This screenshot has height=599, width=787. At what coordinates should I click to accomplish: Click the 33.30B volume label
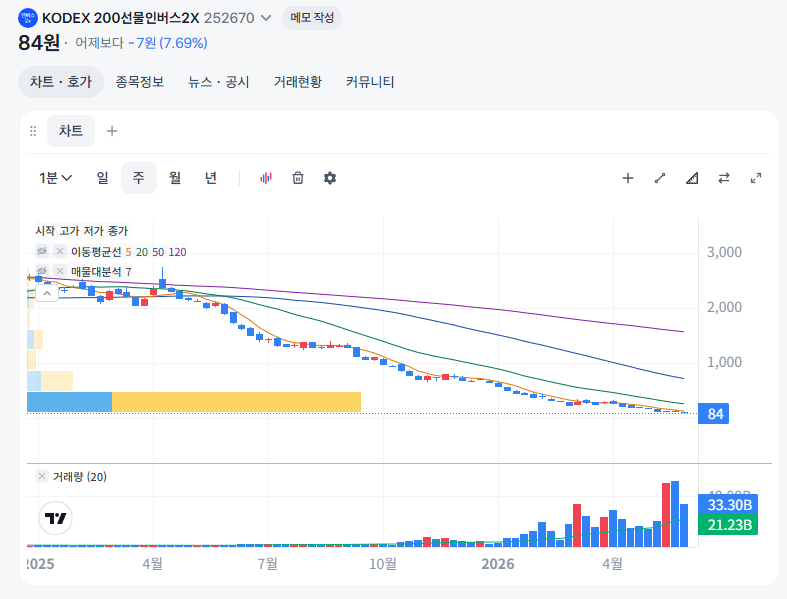point(728,505)
